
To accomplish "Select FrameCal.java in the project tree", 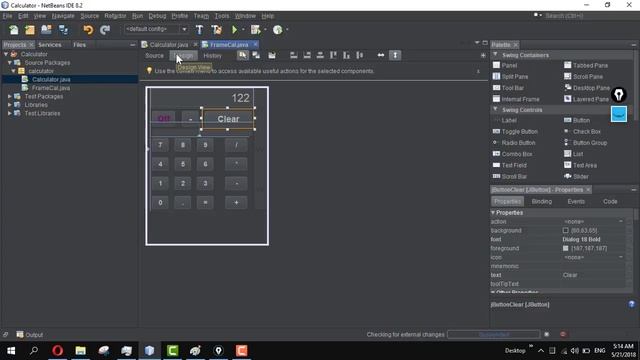I will pos(51,88).
